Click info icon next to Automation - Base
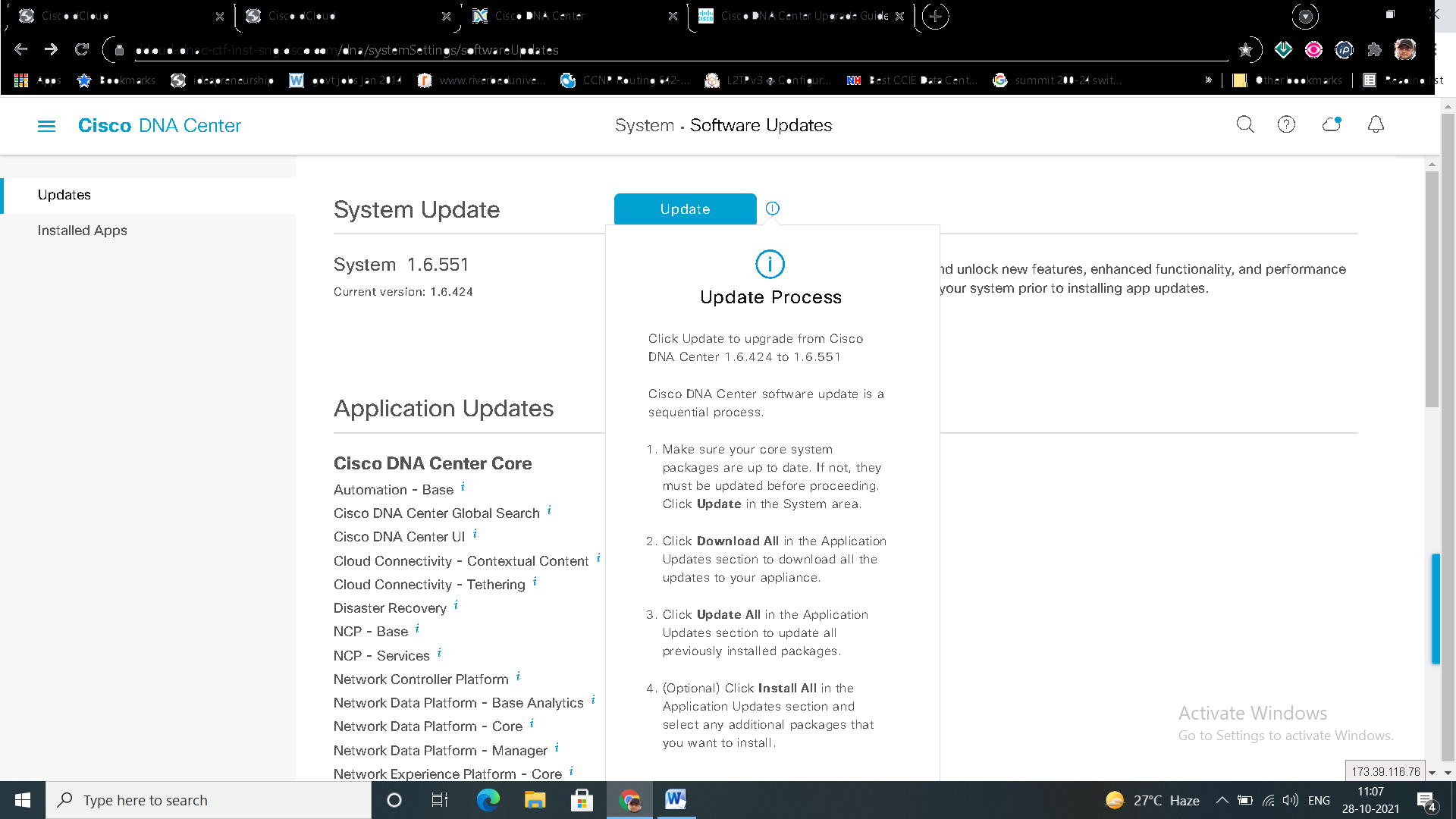This screenshot has height=819, width=1456. tap(463, 487)
